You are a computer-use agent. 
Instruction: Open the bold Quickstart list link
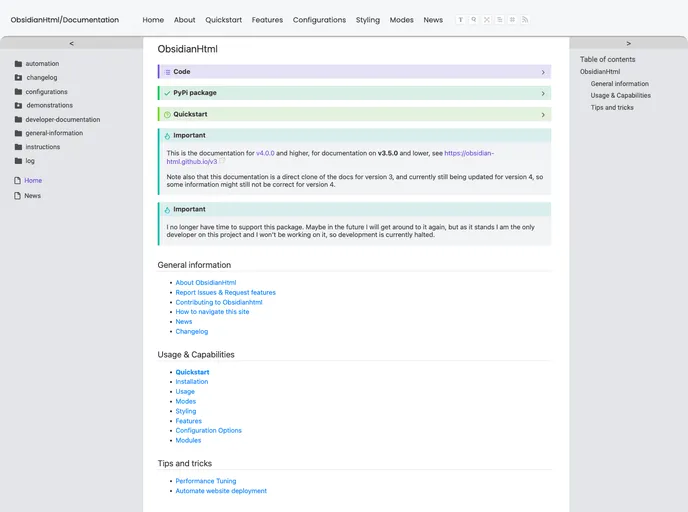click(192, 372)
